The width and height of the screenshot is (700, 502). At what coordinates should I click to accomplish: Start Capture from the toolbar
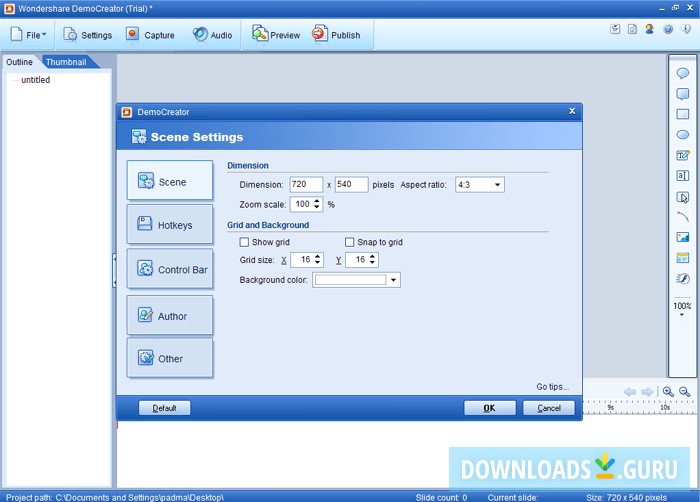(150, 35)
